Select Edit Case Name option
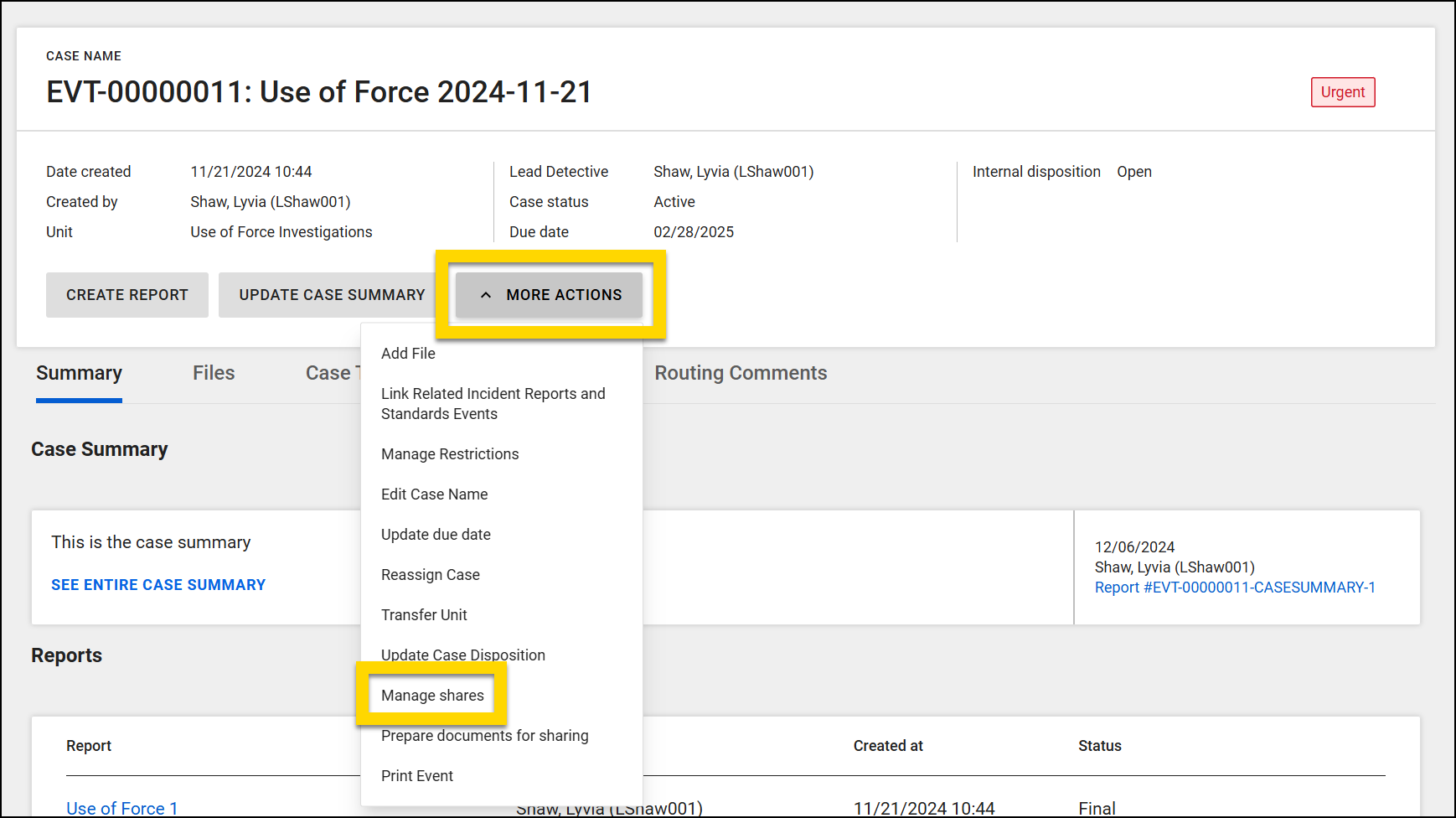This screenshot has width=1456, height=818. pyautogui.click(x=434, y=494)
